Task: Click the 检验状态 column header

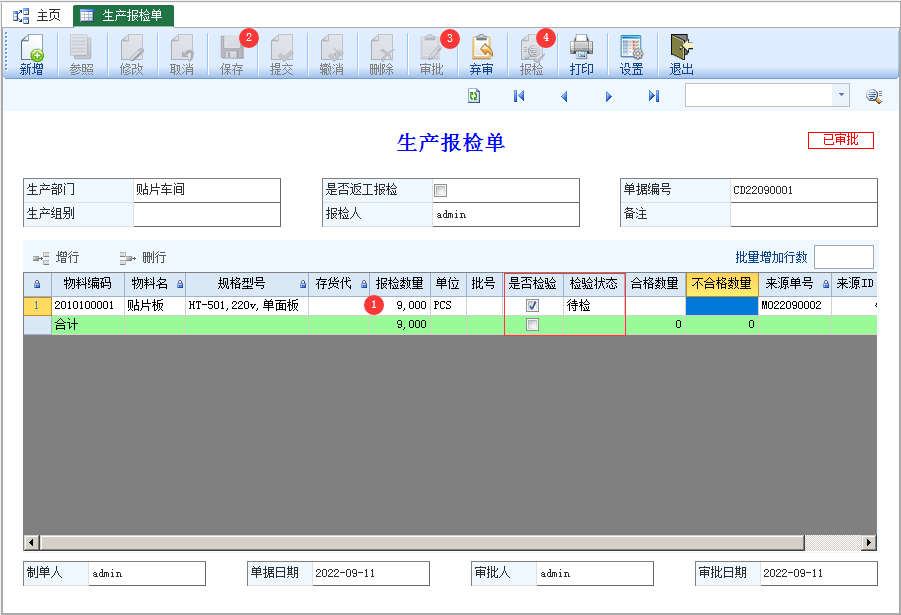Action: pyautogui.click(x=594, y=284)
